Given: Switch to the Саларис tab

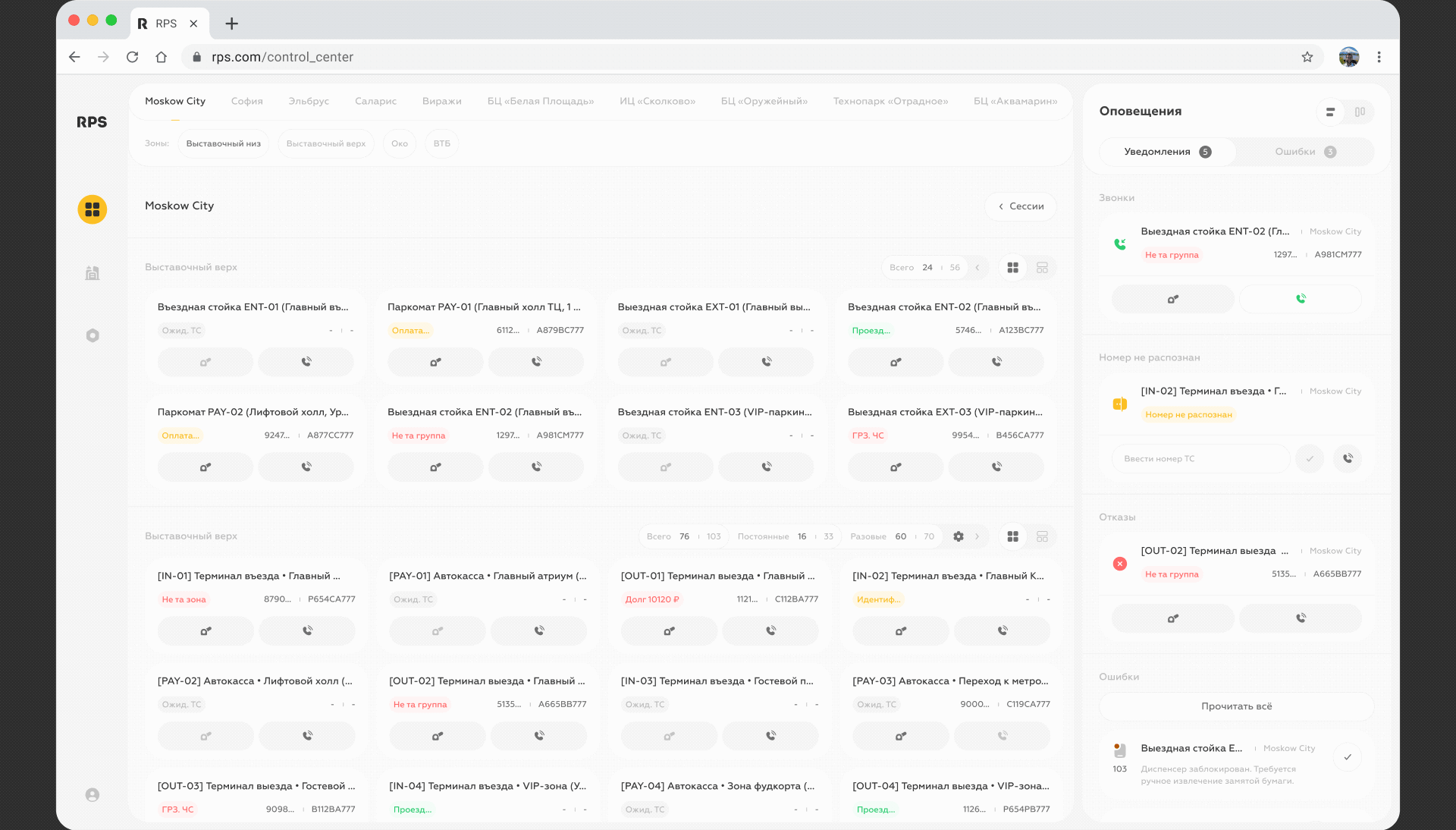Looking at the screenshot, I should click(376, 101).
